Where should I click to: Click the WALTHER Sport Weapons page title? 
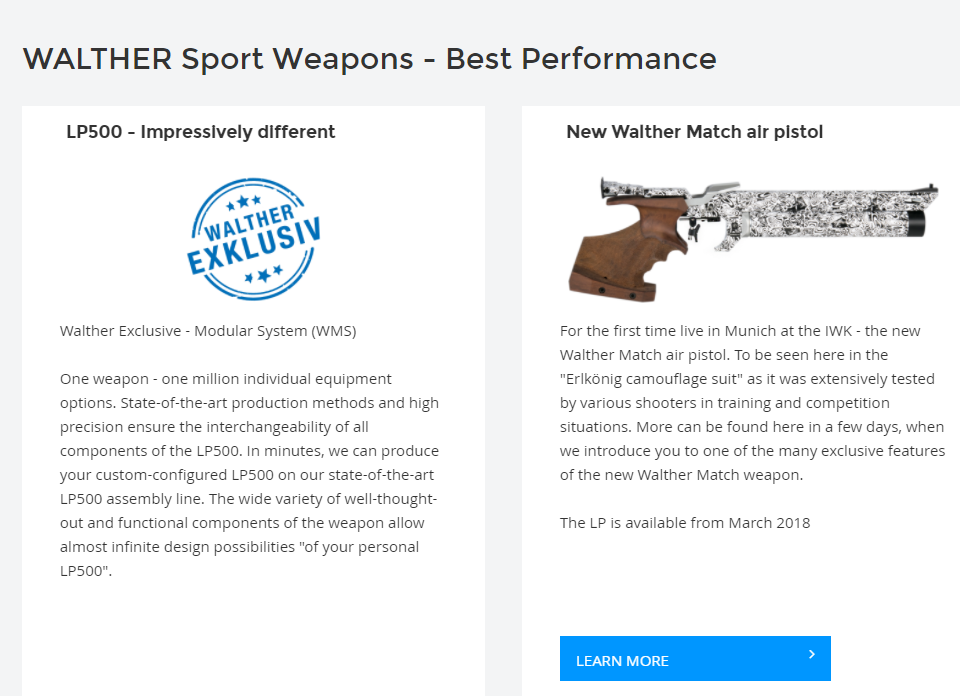click(370, 59)
